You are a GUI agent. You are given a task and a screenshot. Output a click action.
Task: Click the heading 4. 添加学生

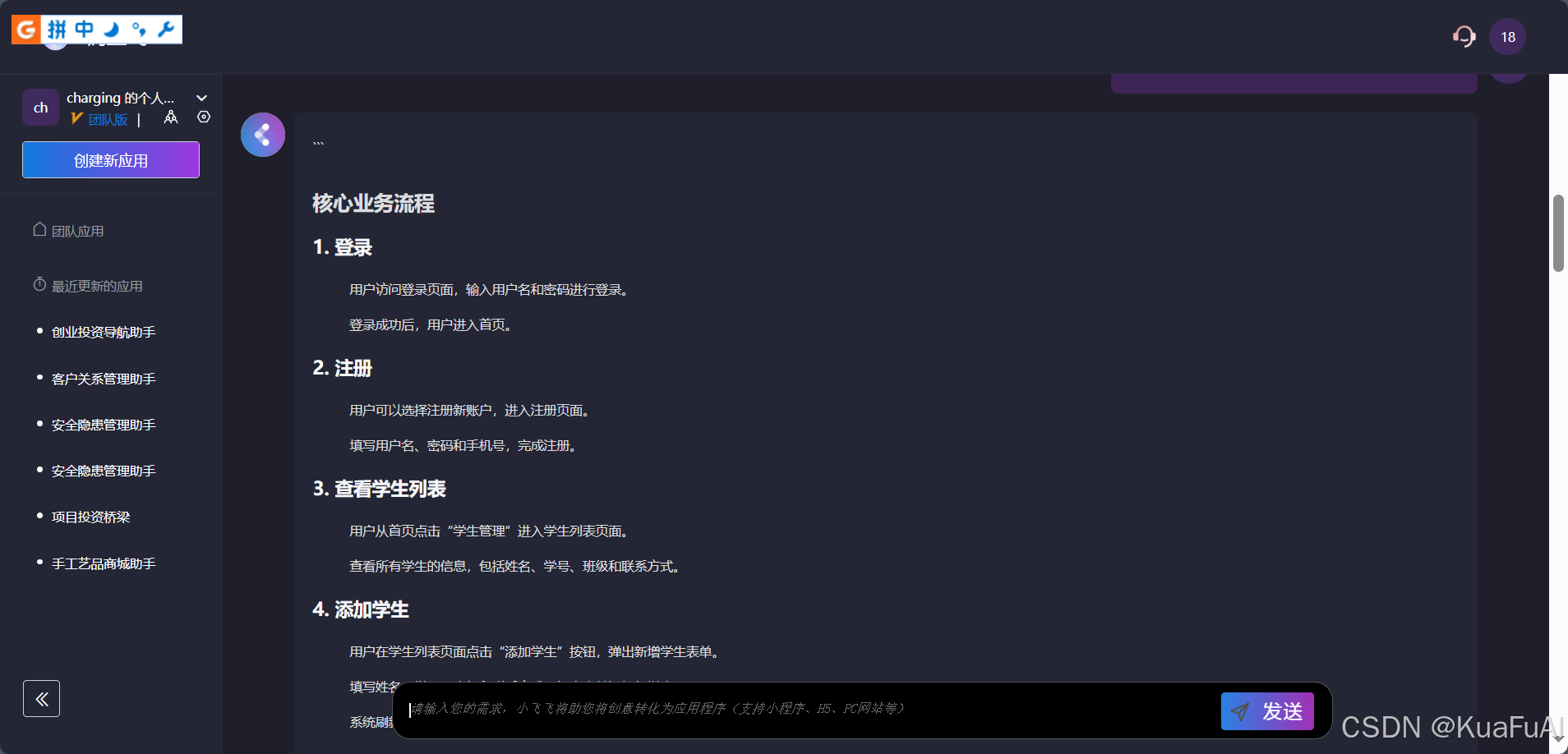361,609
